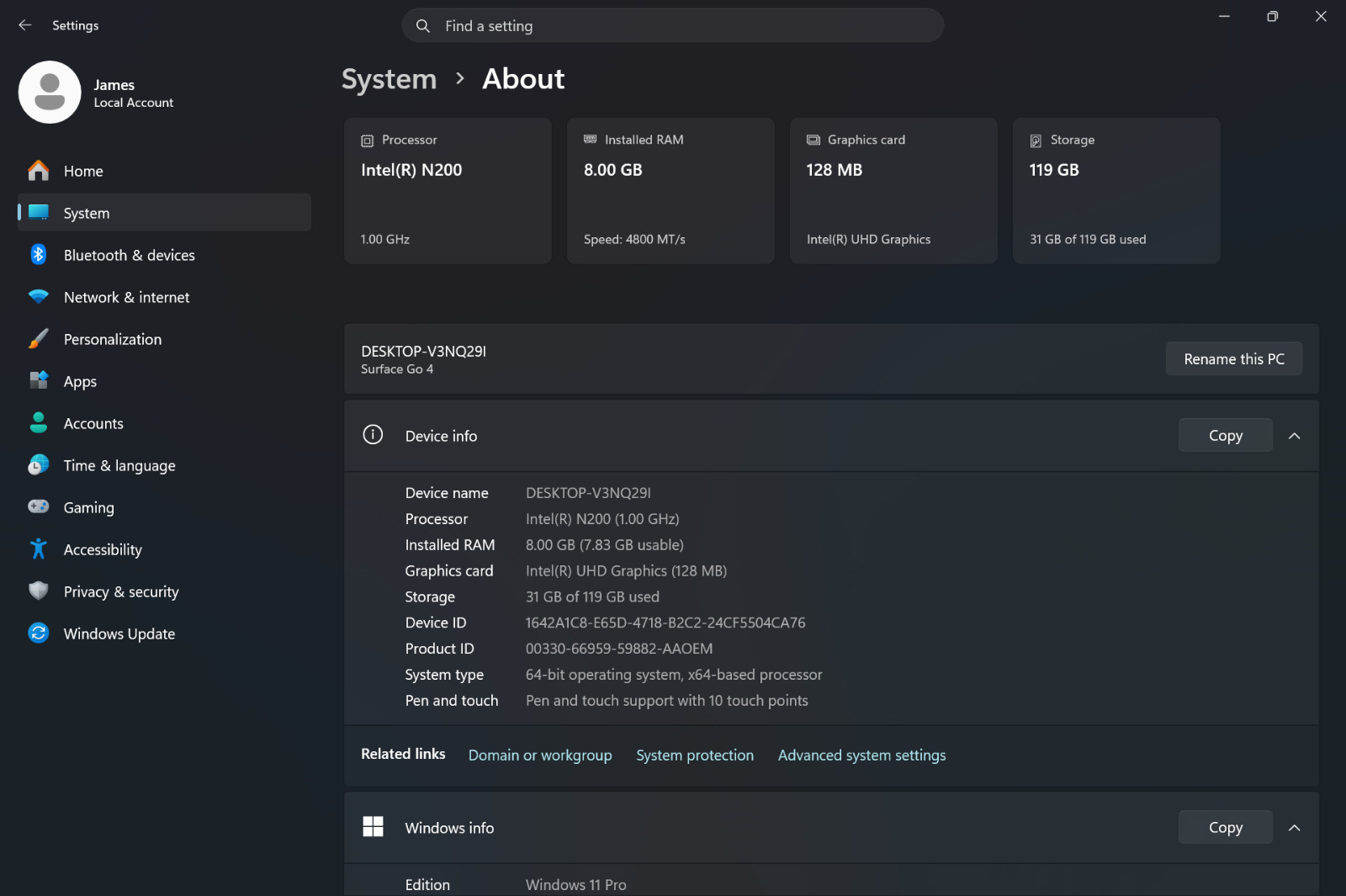Click the back arrow icon
The image size is (1346, 896).
click(25, 25)
